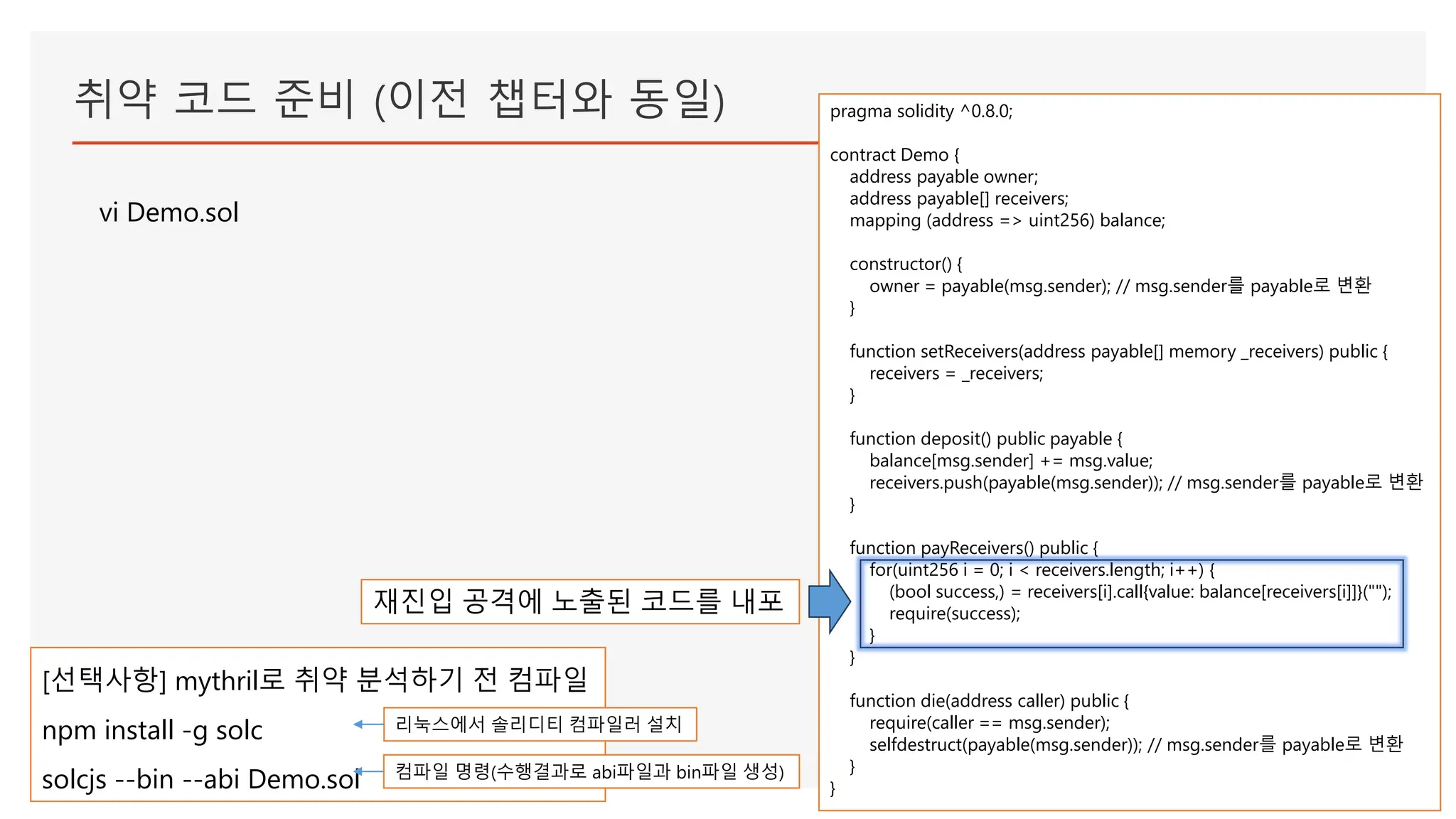This screenshot has height=819, width=1456.
Task: Click 'solcjs --bin --abi Demo.sol' command
Action: click(x=201, y=779)
